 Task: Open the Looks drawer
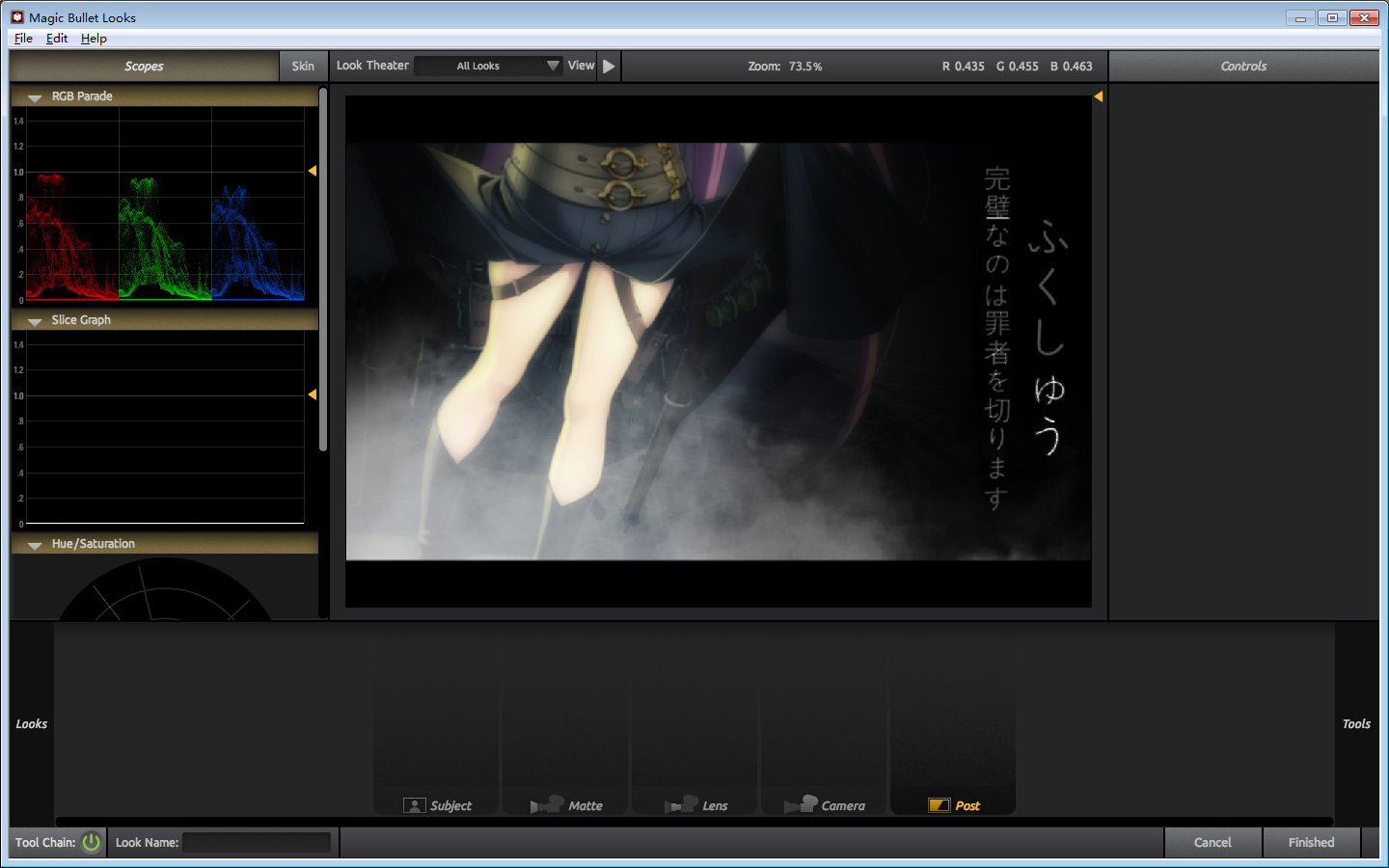[31, 724]
